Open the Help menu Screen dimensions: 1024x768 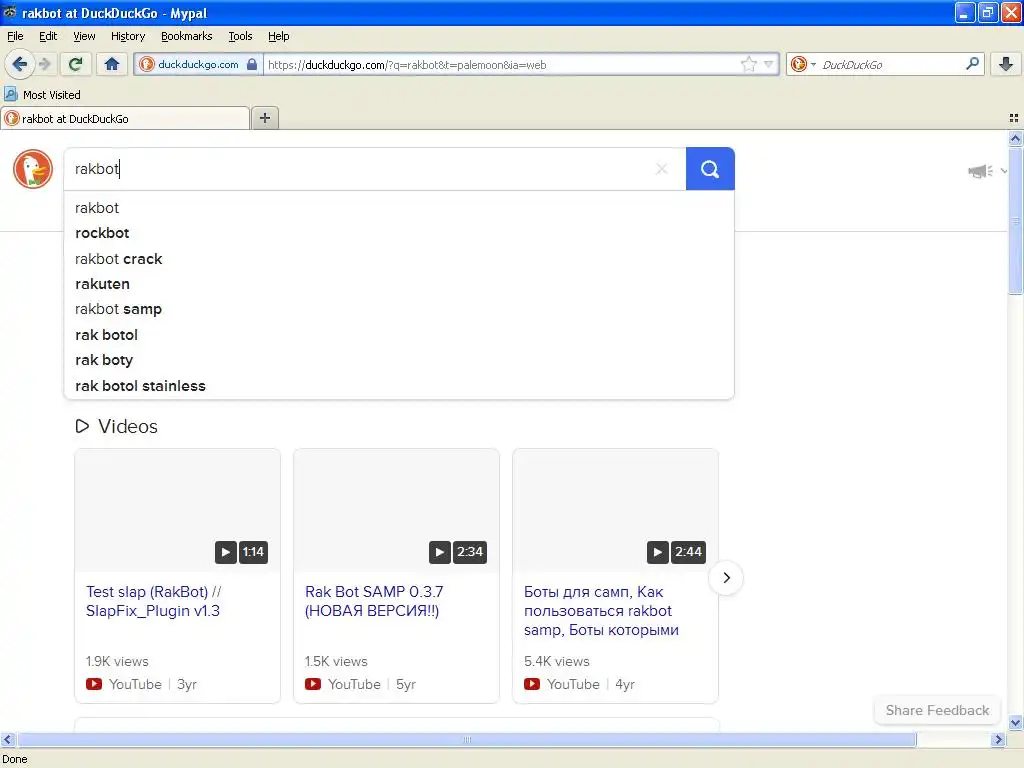pyautogui.click(x=278, y=36)
